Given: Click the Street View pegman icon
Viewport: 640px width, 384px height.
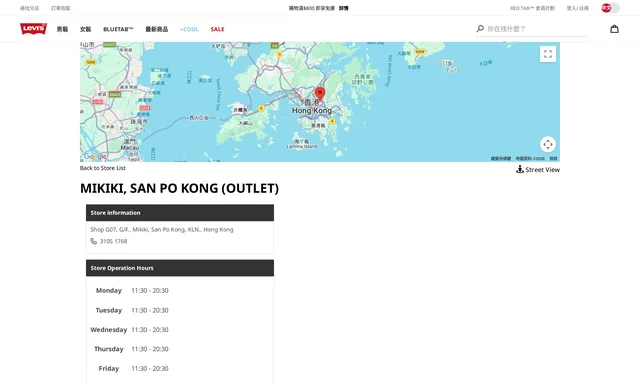Looking at the screenshot, I should (x=520, y=169).
